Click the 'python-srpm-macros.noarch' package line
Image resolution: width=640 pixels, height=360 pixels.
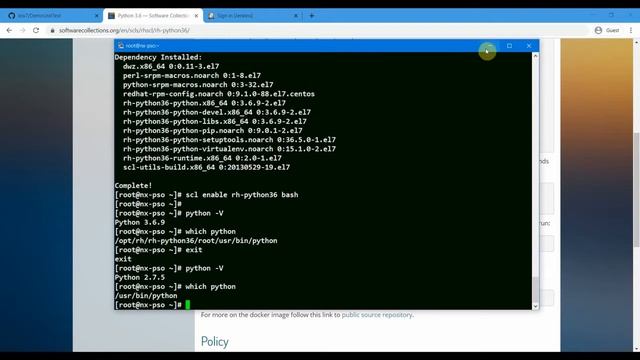pyautogui.click(x=198, y=85)
